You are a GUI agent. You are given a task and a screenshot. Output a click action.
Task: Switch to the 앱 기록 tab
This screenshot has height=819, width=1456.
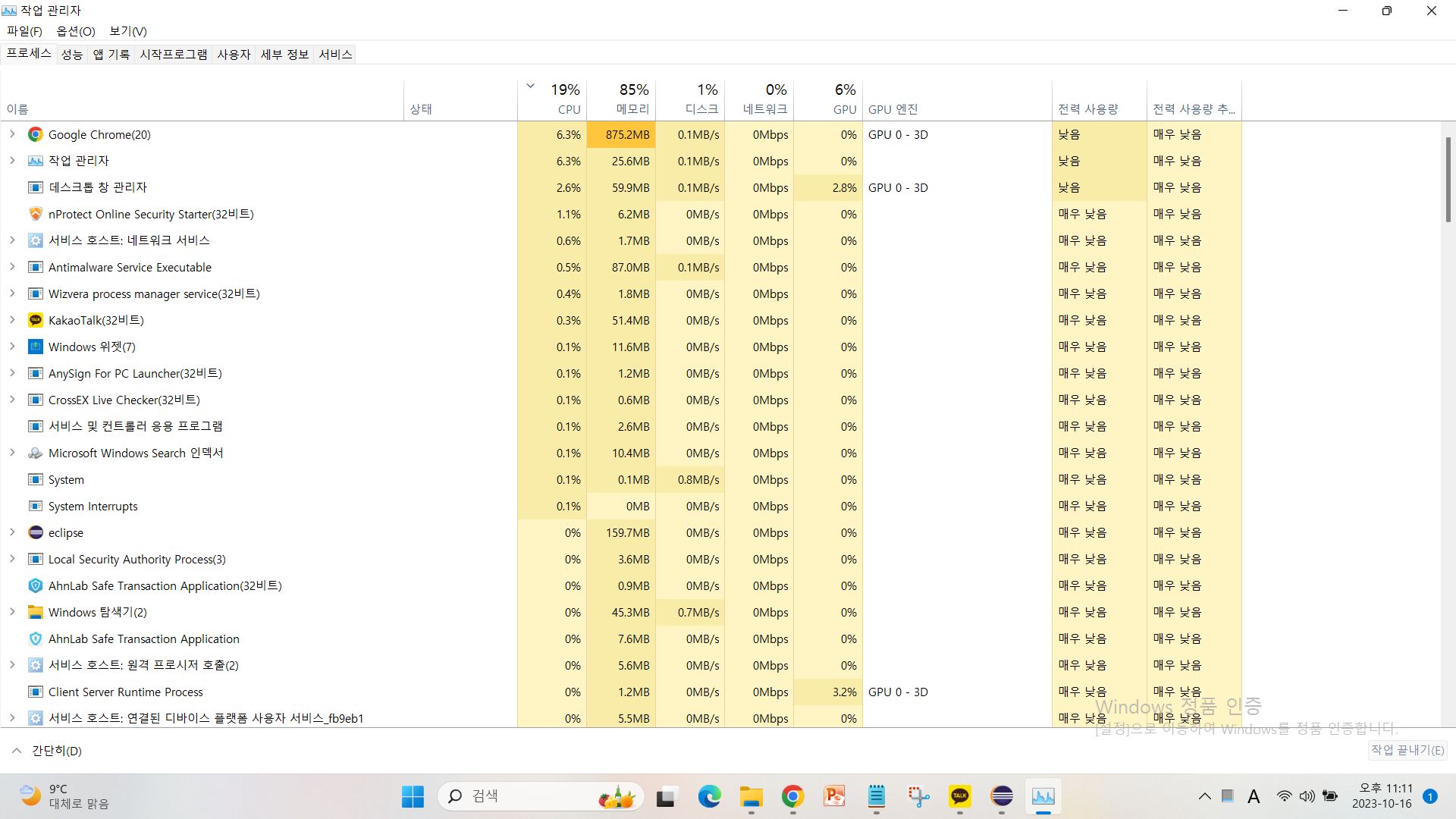[x=111, y=55]
